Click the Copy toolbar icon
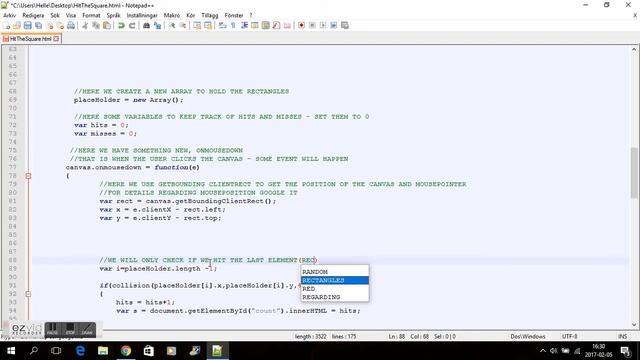 point(96,25)
